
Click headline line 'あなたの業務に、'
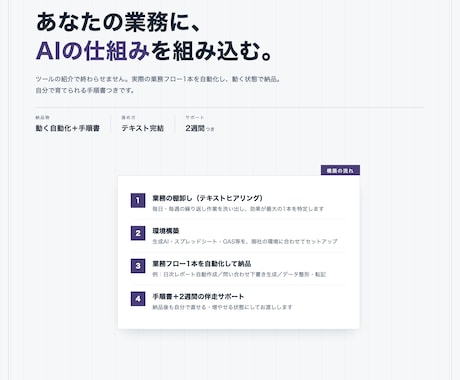point(119,22)
